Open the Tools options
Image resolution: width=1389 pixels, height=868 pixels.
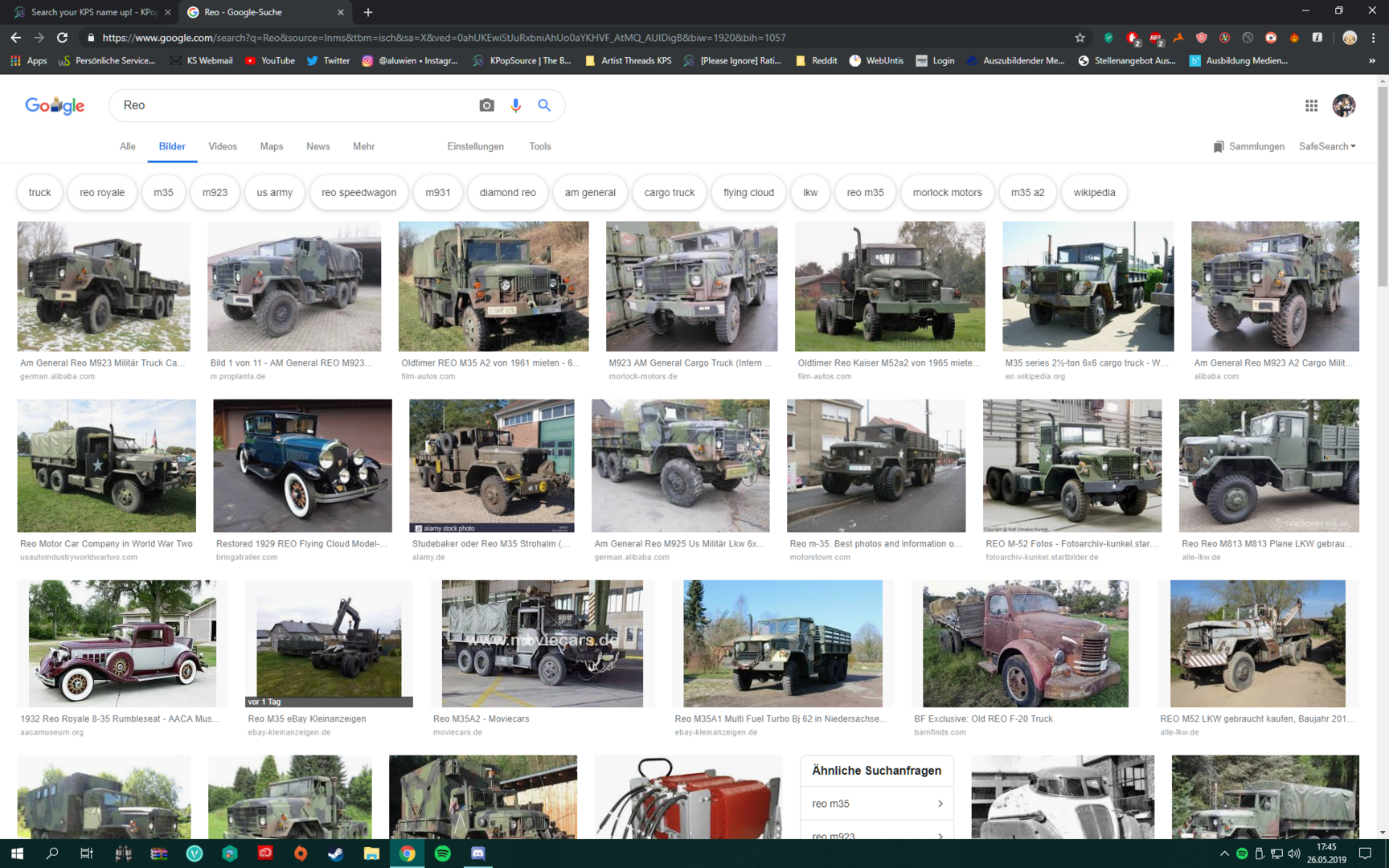pyautogui.click(x=540, y=146)
